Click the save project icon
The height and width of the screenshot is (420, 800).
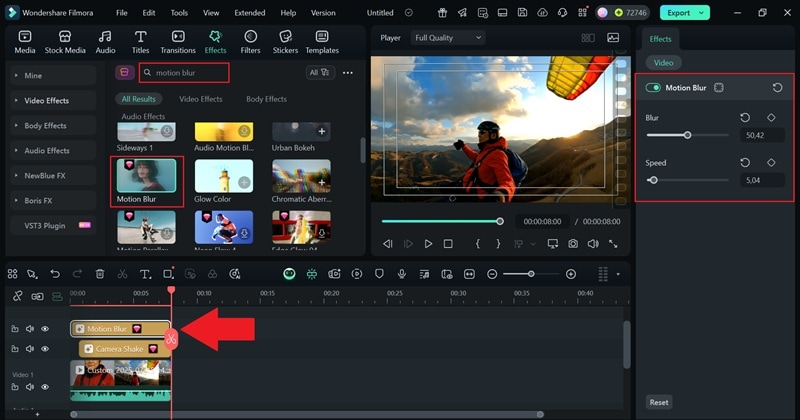pos(522,12)
